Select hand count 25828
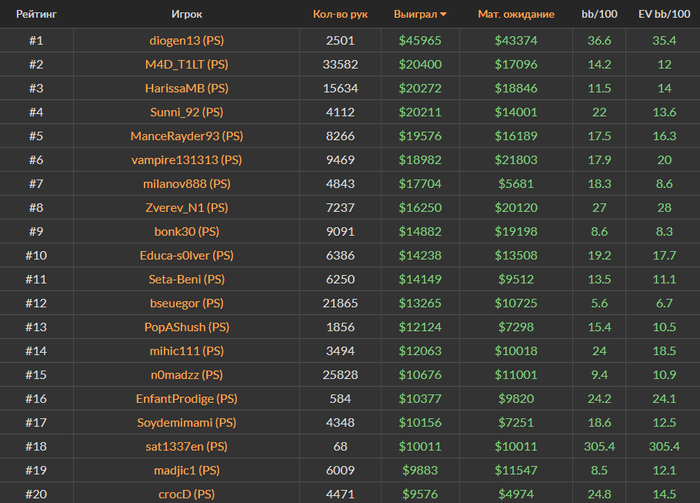 pos(340,375)
